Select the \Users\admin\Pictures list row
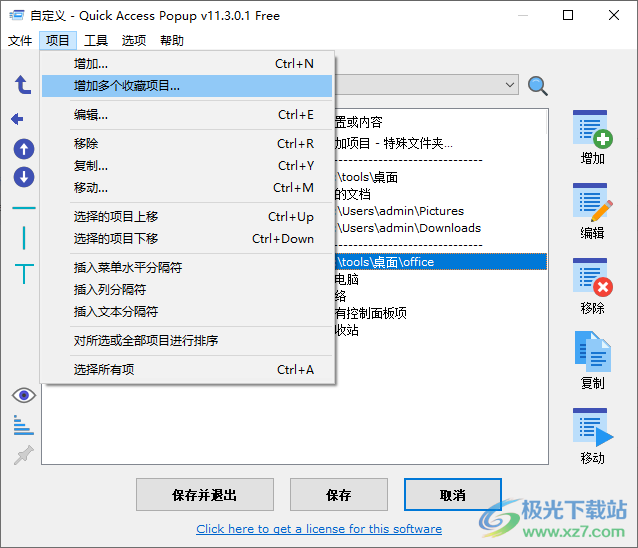This screenshot has width=638, height=548. (x=441, y=211)
